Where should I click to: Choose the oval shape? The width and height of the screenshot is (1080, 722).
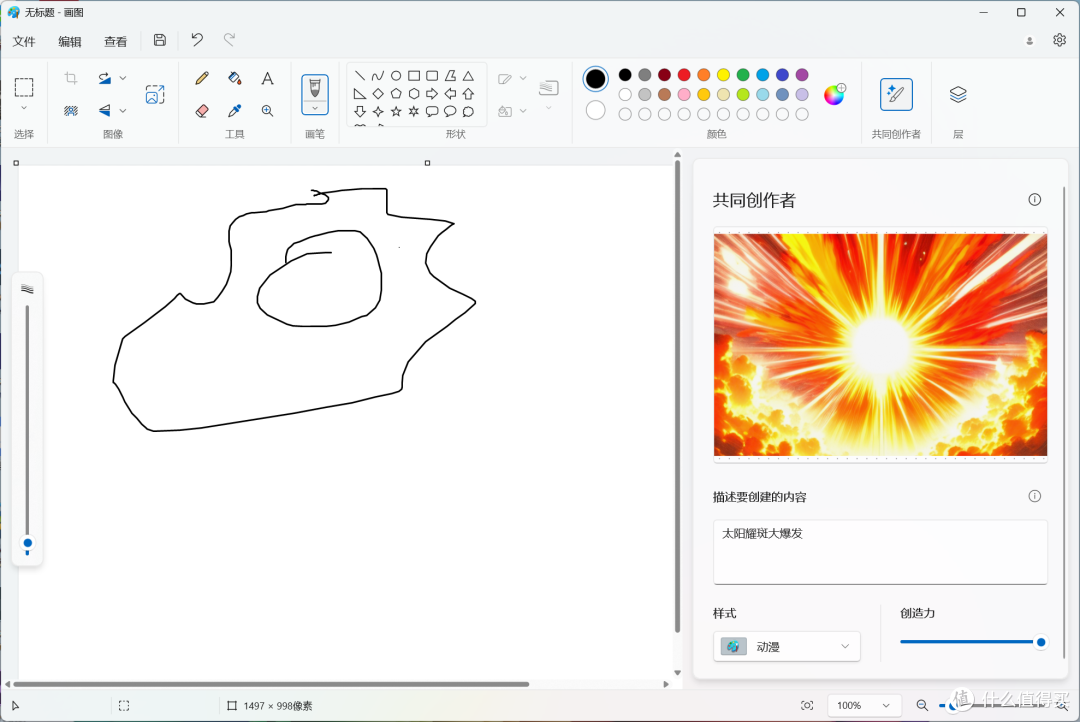tap(396, 76)
